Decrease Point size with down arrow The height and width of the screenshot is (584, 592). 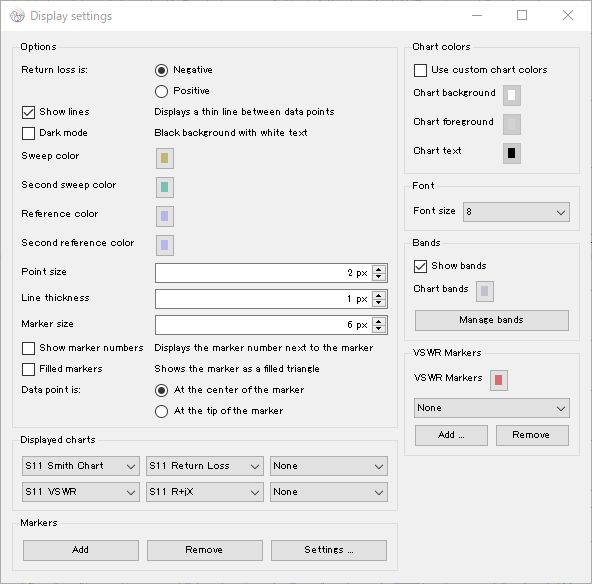click(379, 277)
